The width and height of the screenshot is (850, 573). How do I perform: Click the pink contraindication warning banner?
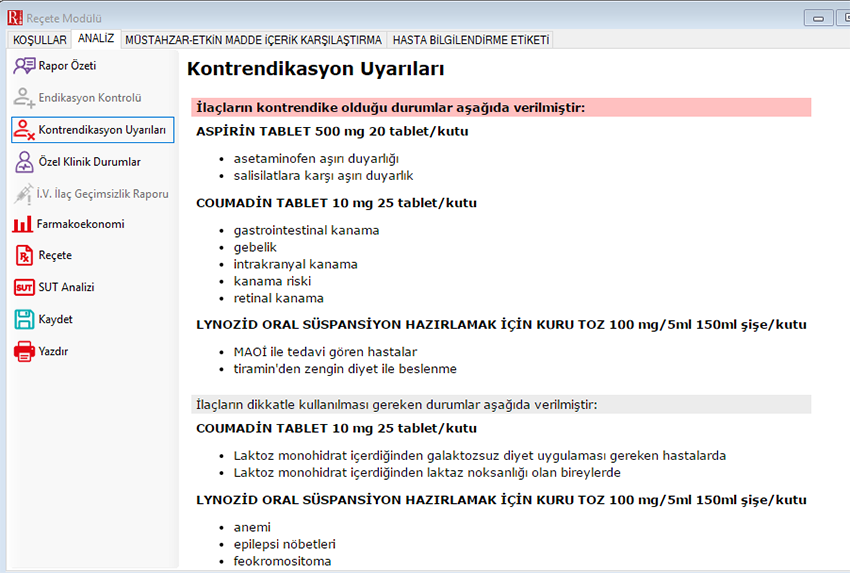(500, 107)
